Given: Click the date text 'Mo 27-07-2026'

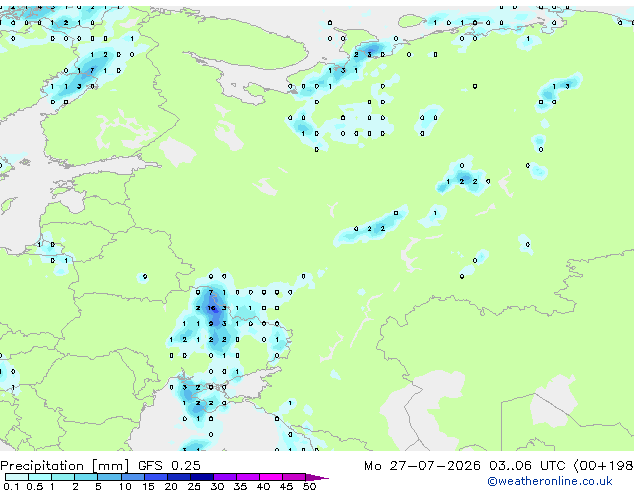Looking at the screenshot, I should 422,466.
